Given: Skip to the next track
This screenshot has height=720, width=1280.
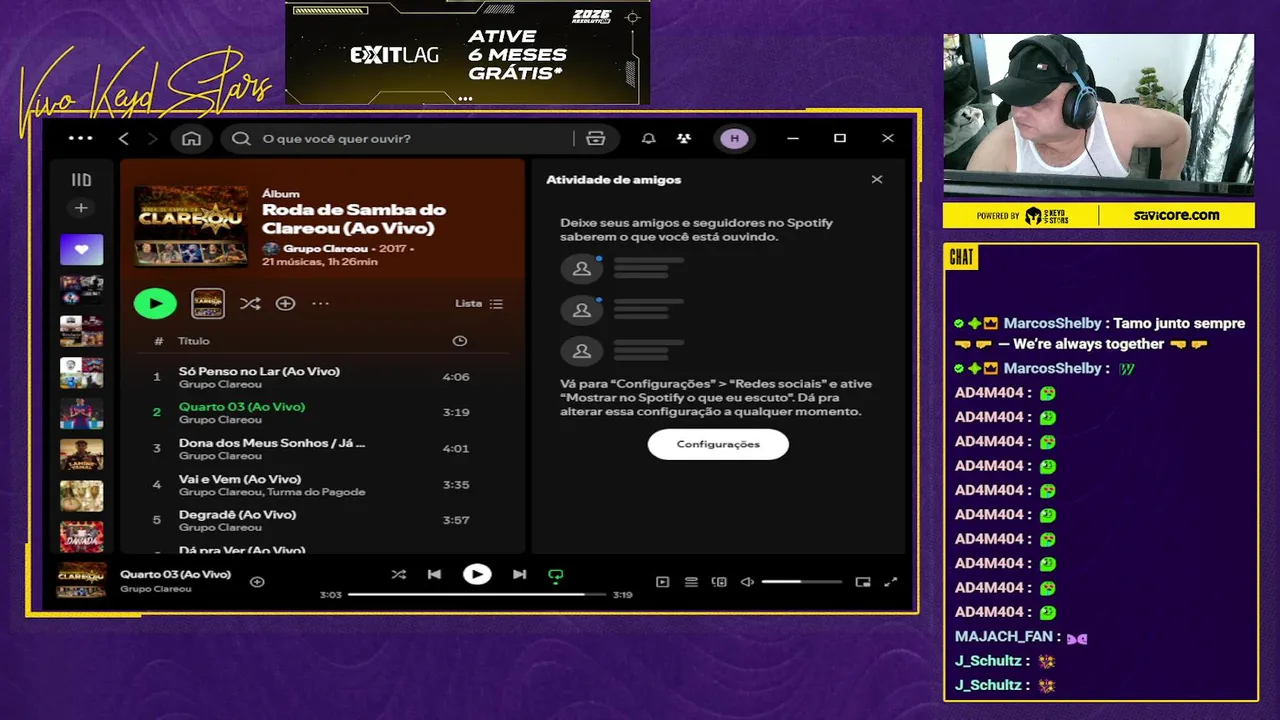Looking at the screenshot, I should (x=519, y=574).
